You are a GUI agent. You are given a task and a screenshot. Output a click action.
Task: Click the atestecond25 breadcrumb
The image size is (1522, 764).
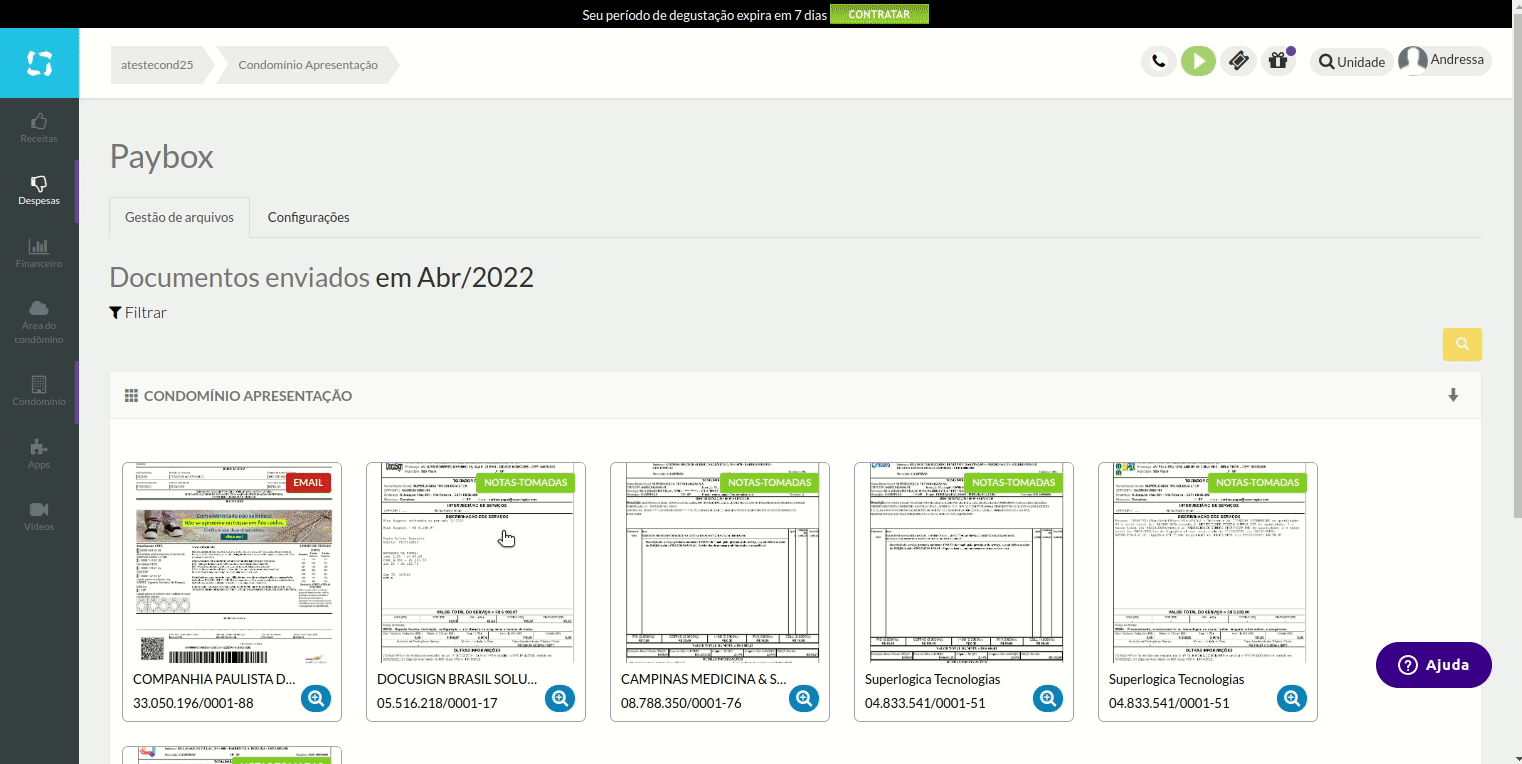click(x=157, y=65)
